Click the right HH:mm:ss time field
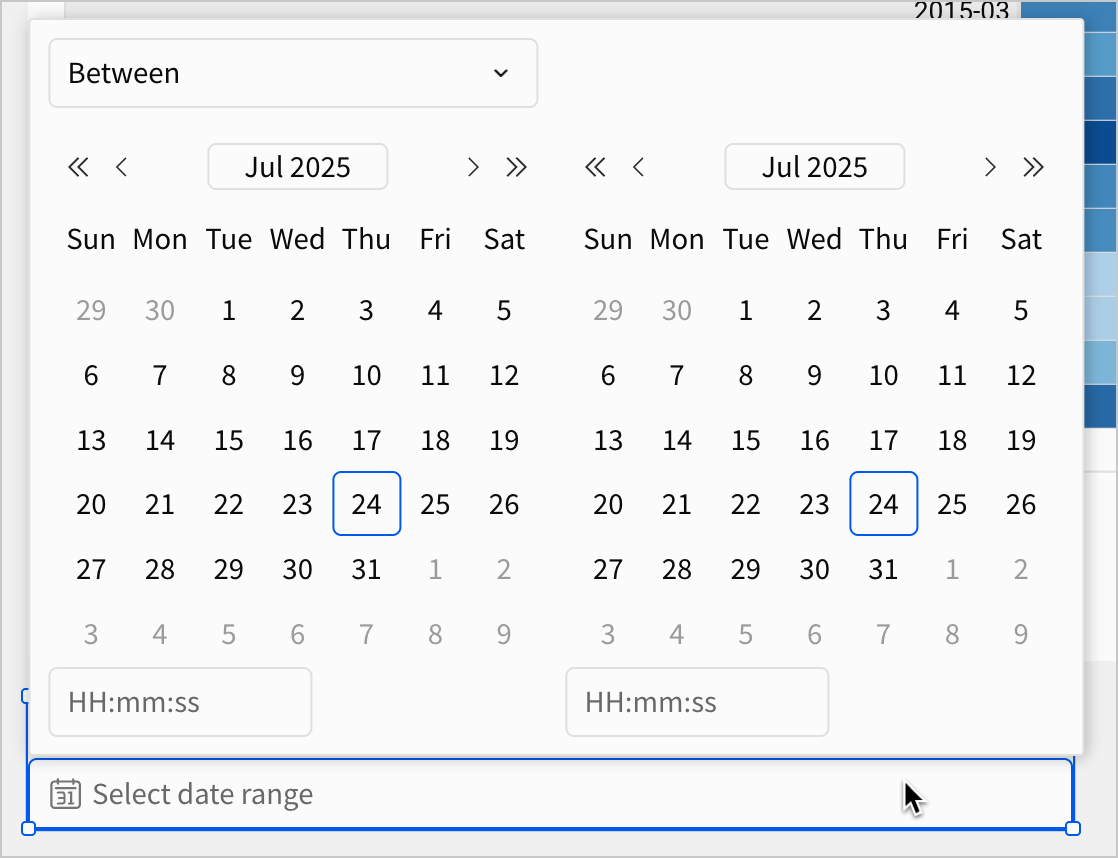 (x=697, y=702)
